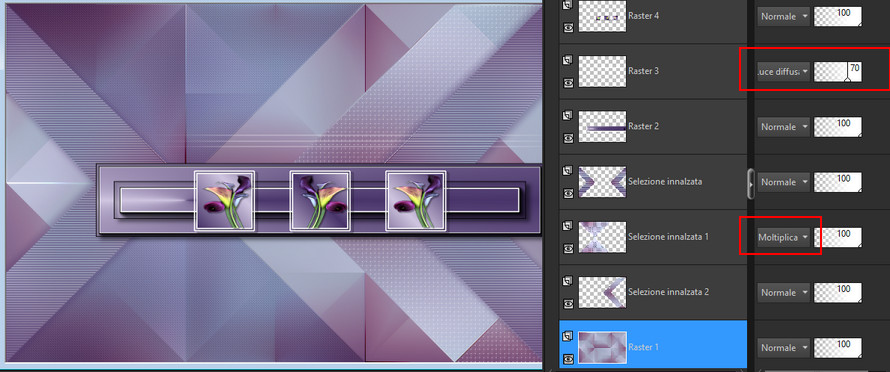Click layer type icon of Selezione innalzata 1
The image size is (890, 372).
tap(568, 226)
